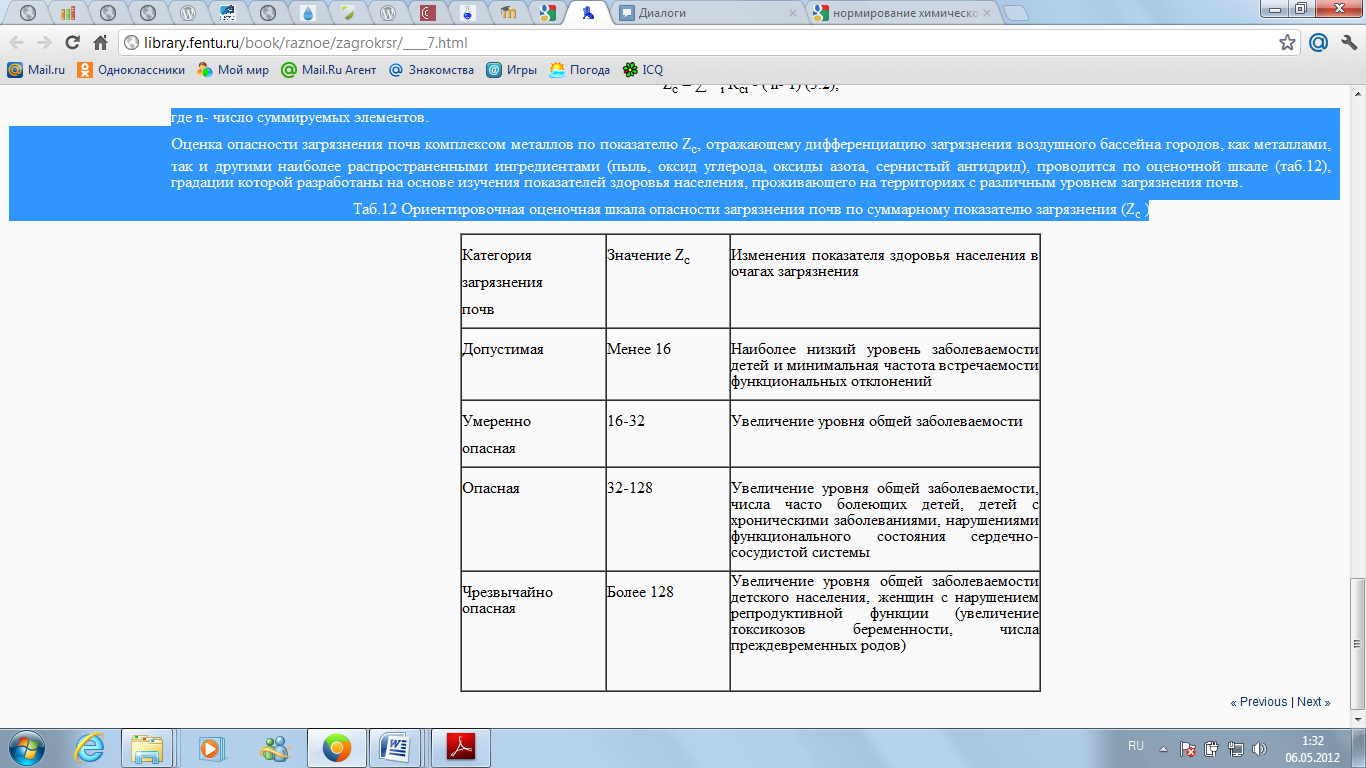Open the network tray icon

tap(1236, 748)
